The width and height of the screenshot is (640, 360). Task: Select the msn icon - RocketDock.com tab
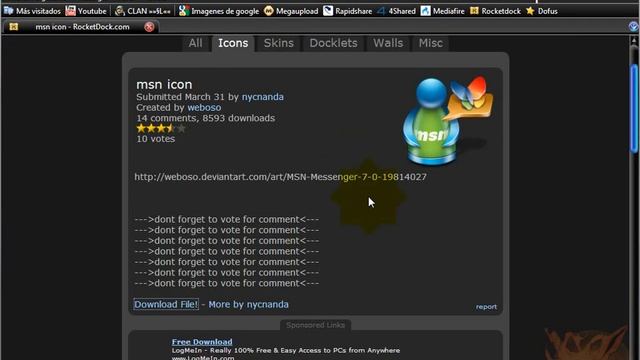tap(82, 27)
